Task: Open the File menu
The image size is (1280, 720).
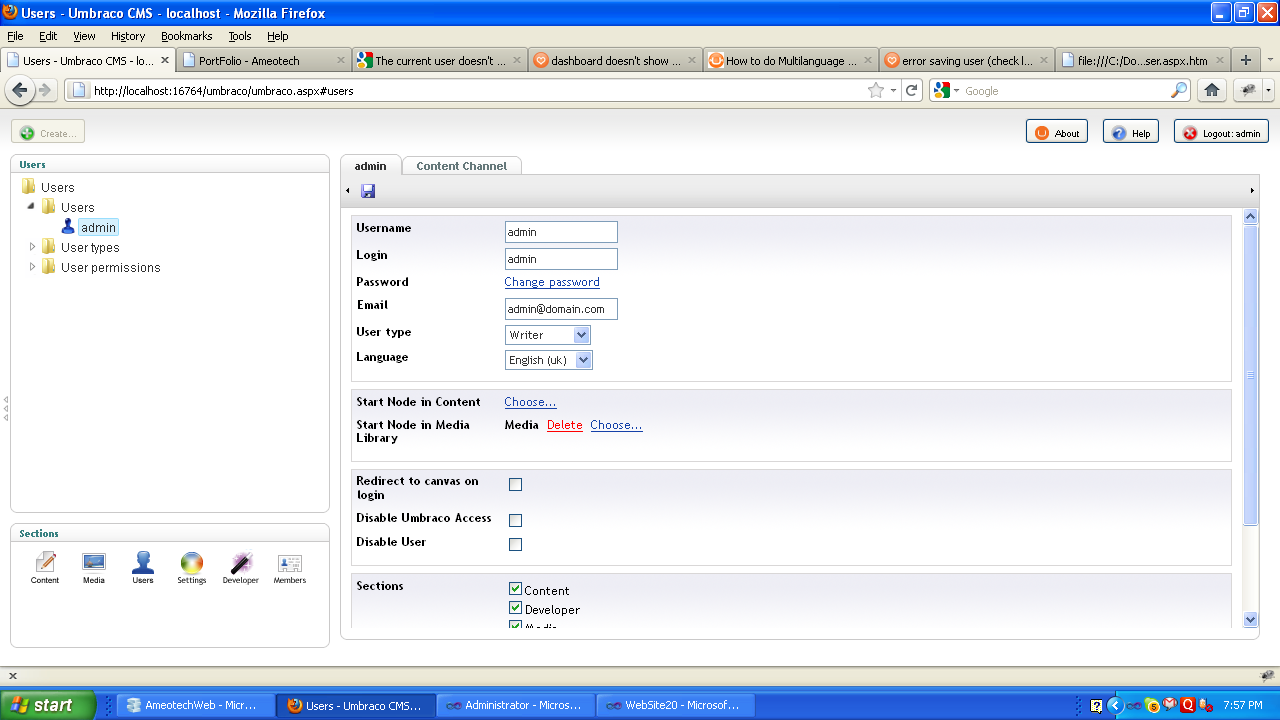Action: pyautogui.click(x=15, y=36)
